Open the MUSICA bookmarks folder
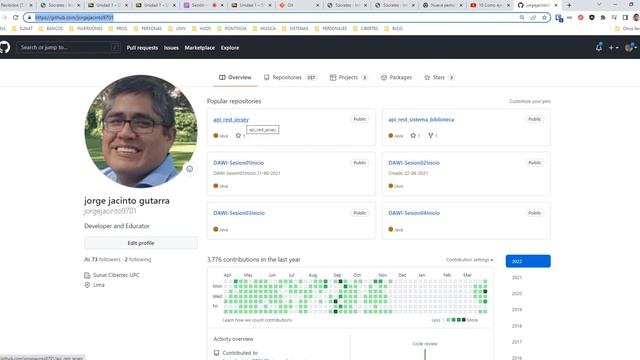The height and width of the screenshot is (360, 640). pyautogui.click(x=264, y=29)
